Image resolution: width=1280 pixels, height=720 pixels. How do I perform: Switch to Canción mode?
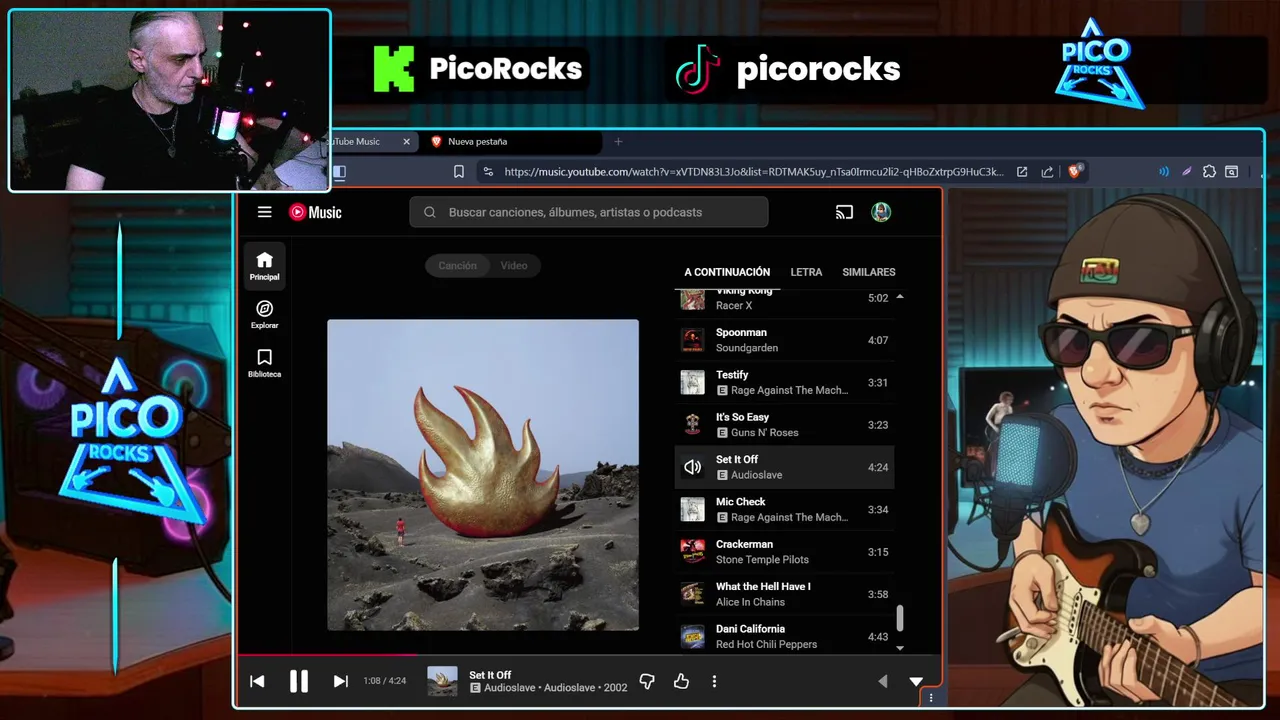(x=457, y=265)
